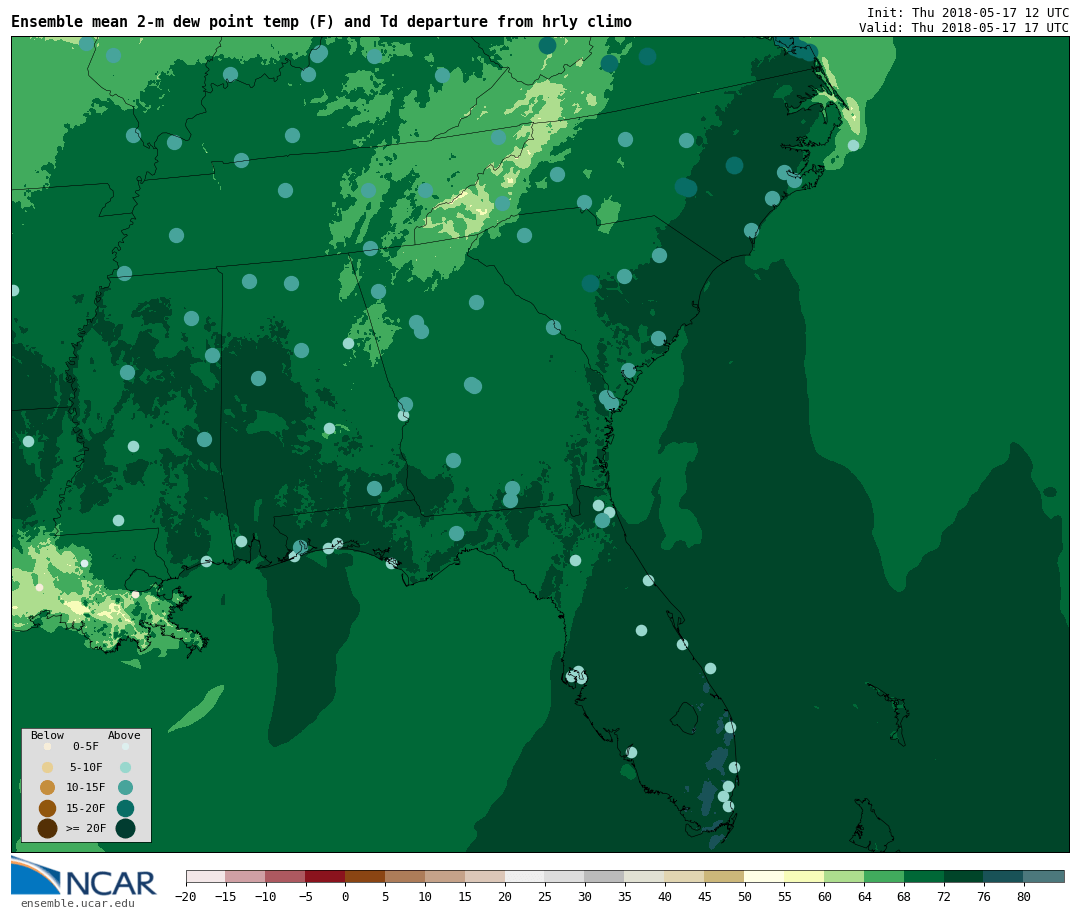Image resolution: width=1080 pixels, height=915 pixels.
Task: Click the 'Below' legend column header
Action: click(x=47, y=735)
